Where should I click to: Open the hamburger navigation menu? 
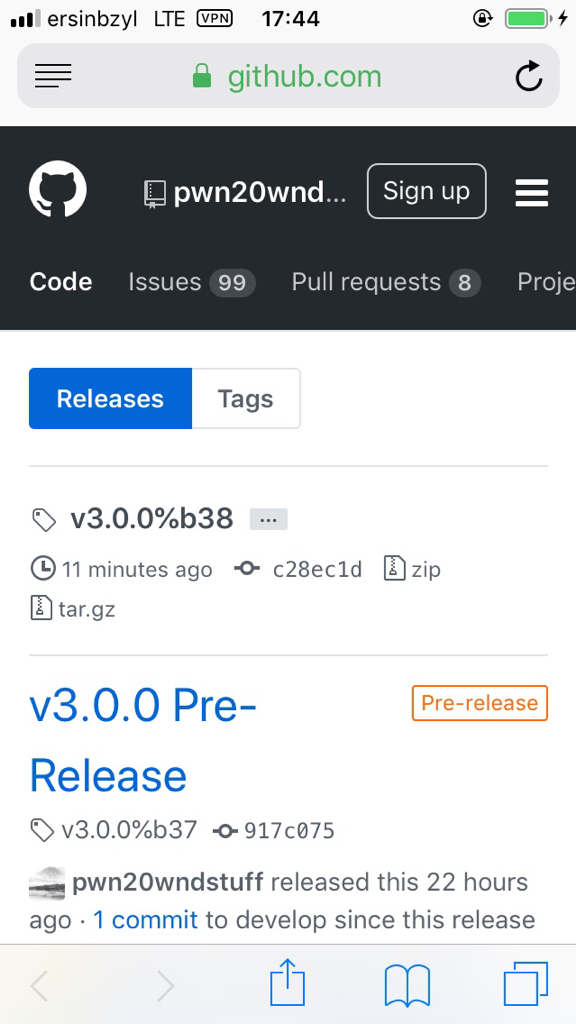532,193
